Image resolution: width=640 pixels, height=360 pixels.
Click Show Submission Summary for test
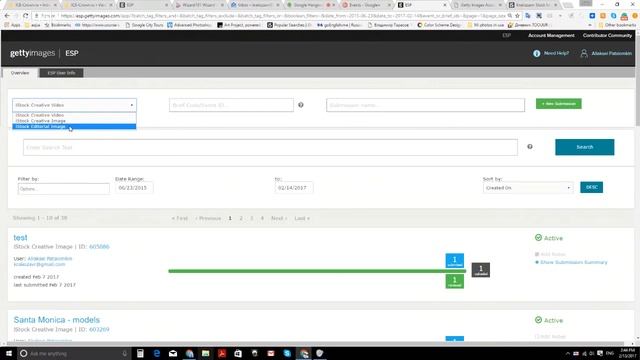tap(573, 262)
